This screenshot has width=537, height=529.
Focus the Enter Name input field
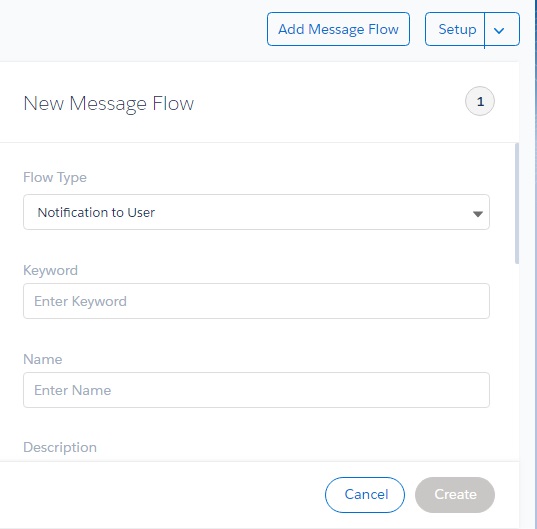[x=256, y=390]
